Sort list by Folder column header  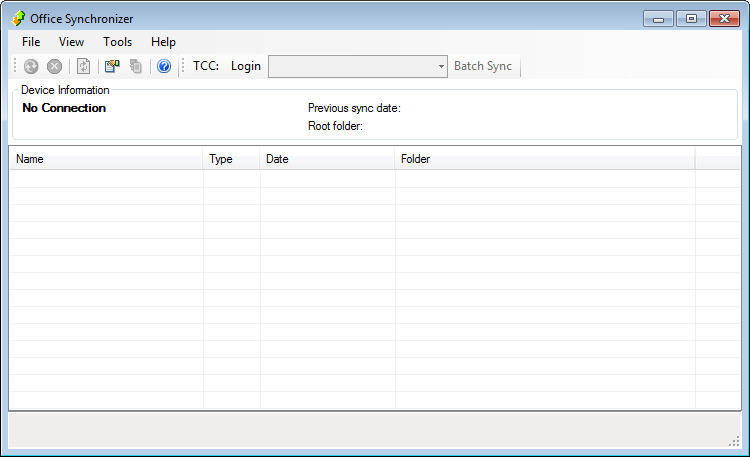(x=545, y=159)
